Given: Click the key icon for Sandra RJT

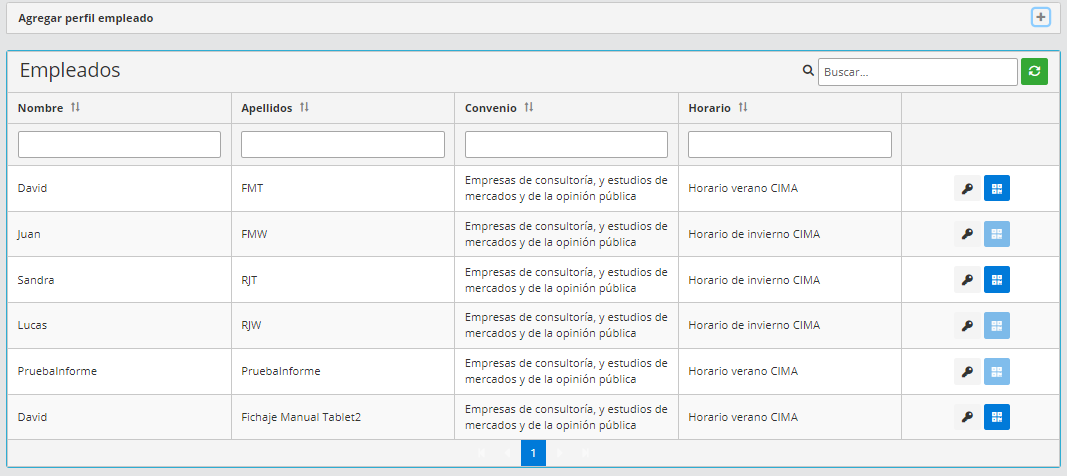Looking at the screenshot, I should pos(967,280).
